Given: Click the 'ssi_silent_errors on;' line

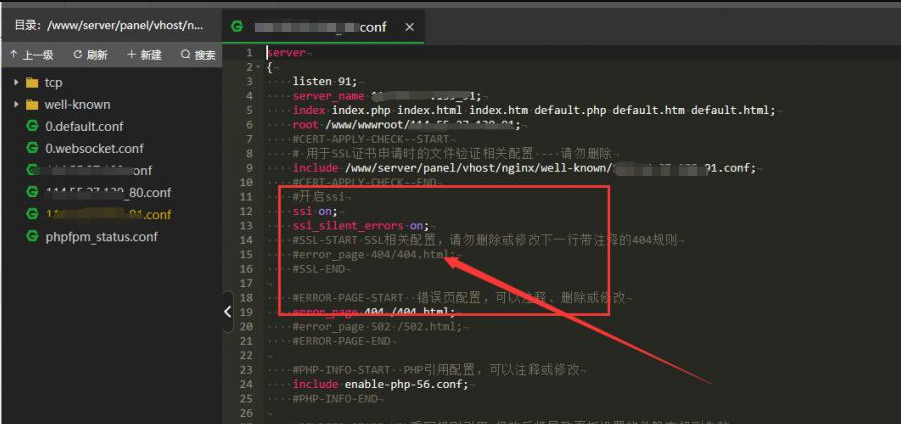Looking at the screenshot, I should click(x=361, y=225).
